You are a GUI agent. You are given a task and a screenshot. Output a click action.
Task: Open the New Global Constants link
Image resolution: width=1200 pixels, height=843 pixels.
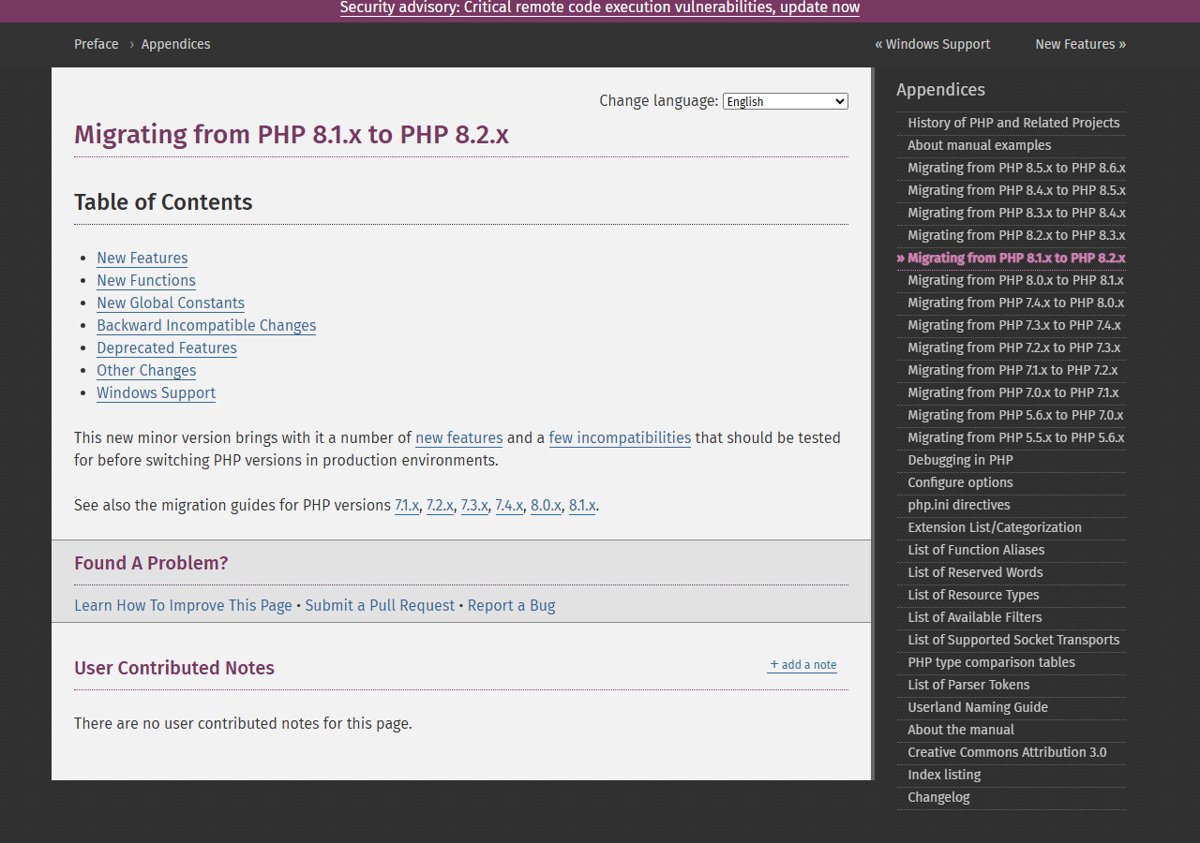pyautogui.click(x=171, y=303)
